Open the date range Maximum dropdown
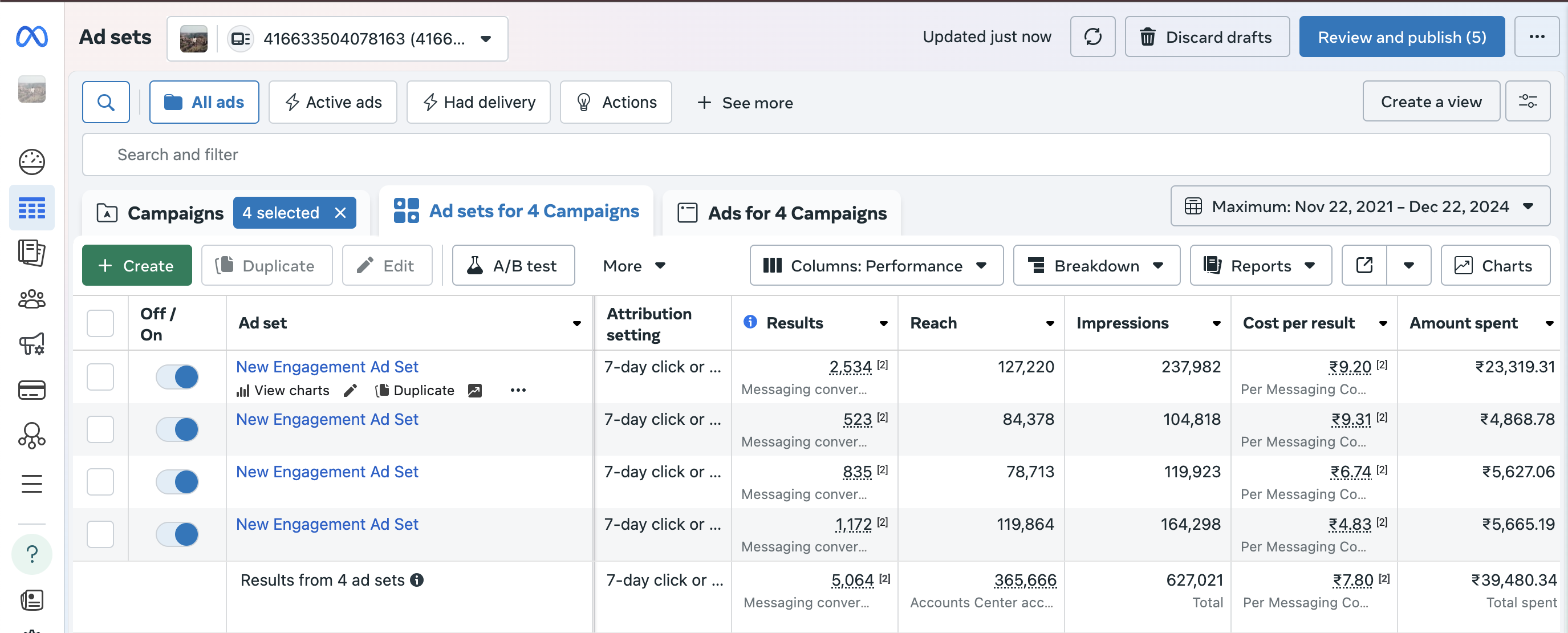This screenshot has width=1568, height=633. click(1359, 206)
